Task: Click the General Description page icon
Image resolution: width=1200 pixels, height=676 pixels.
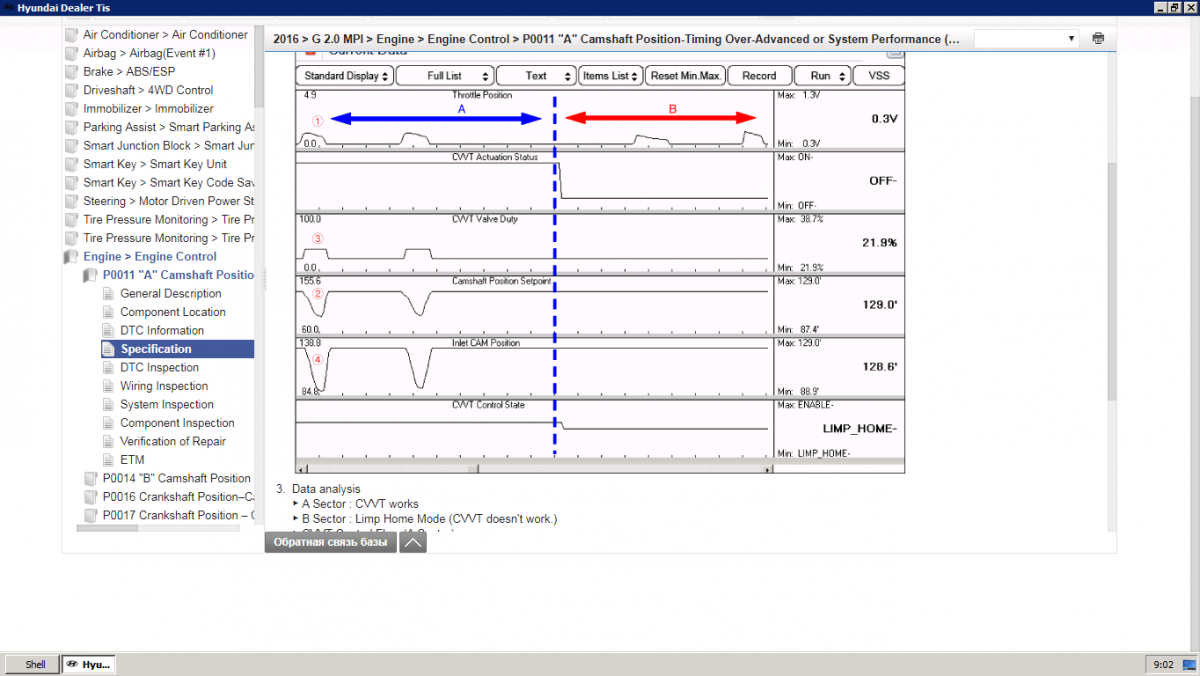Action: [x=109, y=294]
